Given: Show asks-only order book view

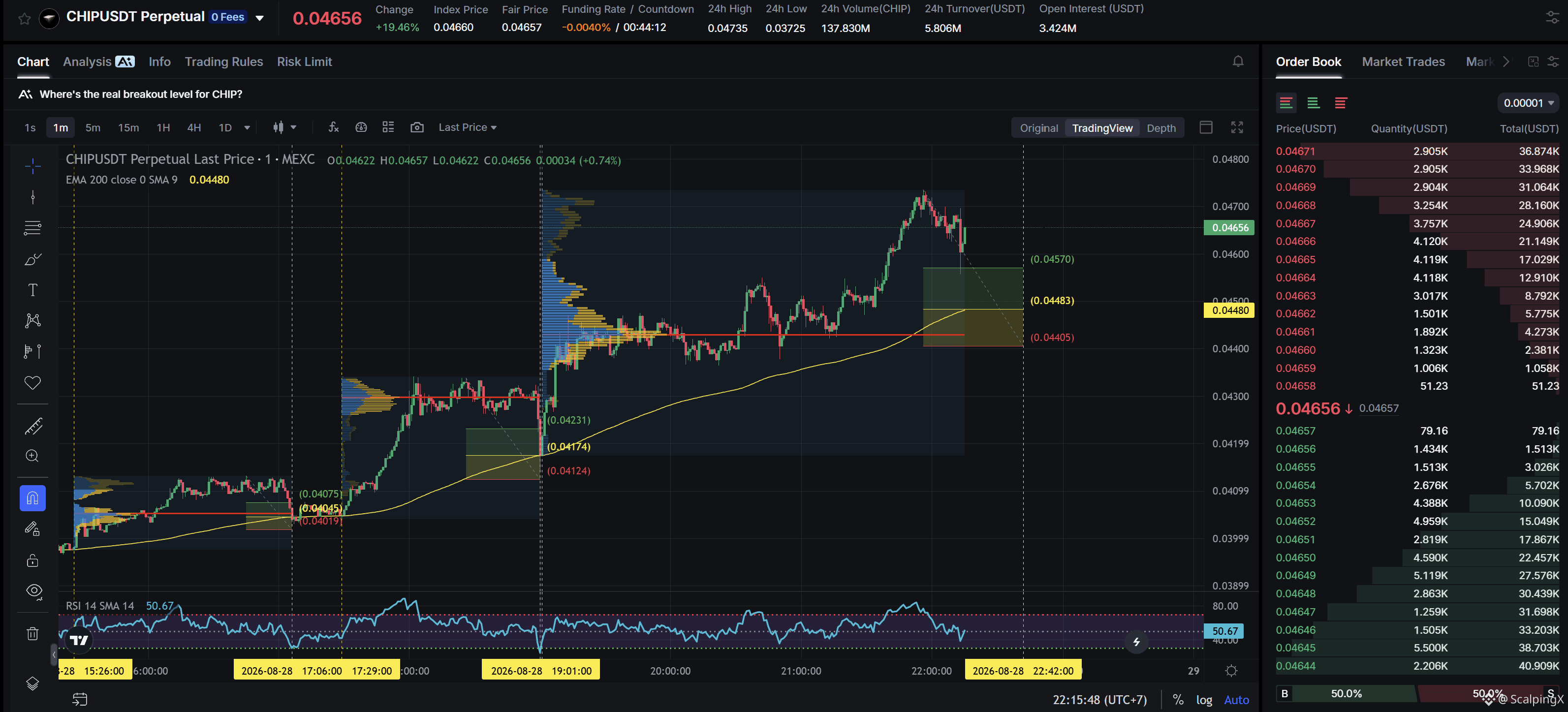Looking at the screenshot, I should (x=1340, y=103).
